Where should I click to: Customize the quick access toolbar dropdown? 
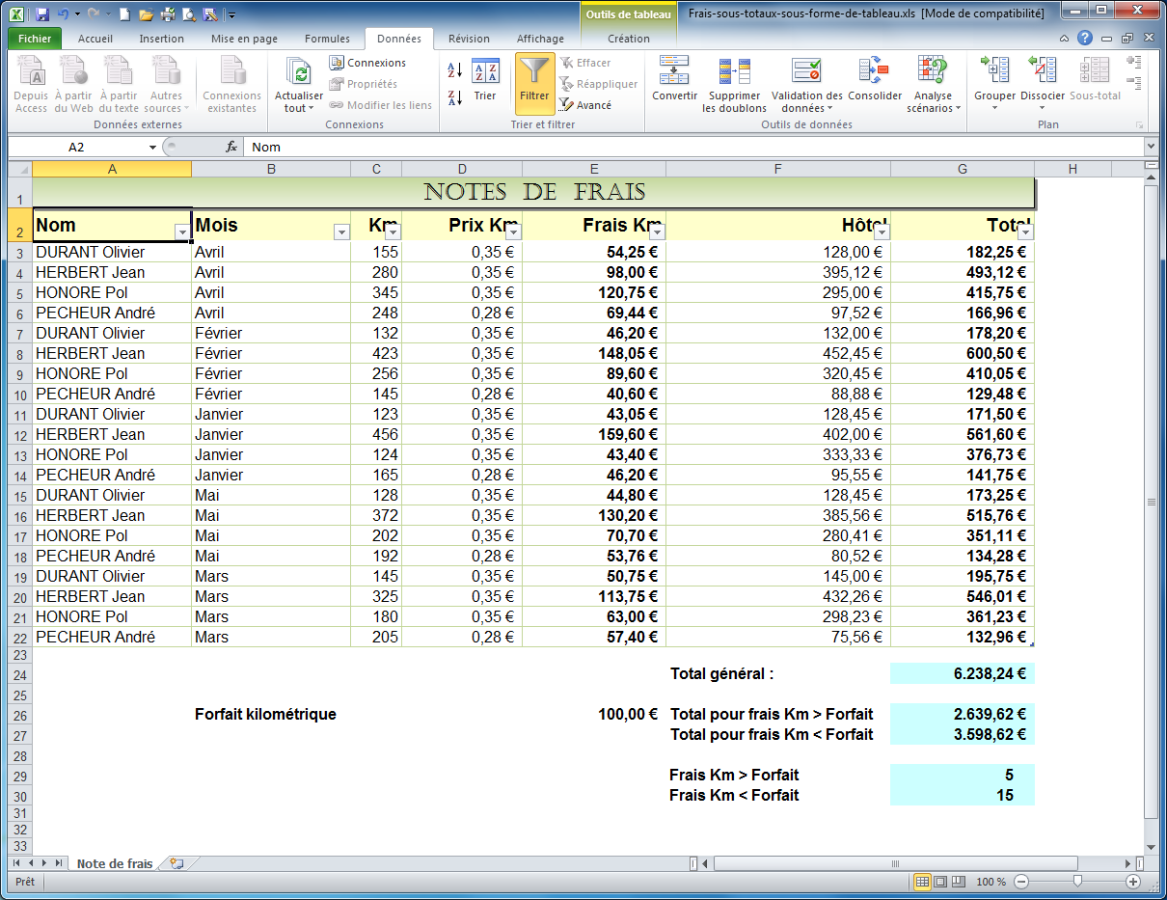point(231,15)
